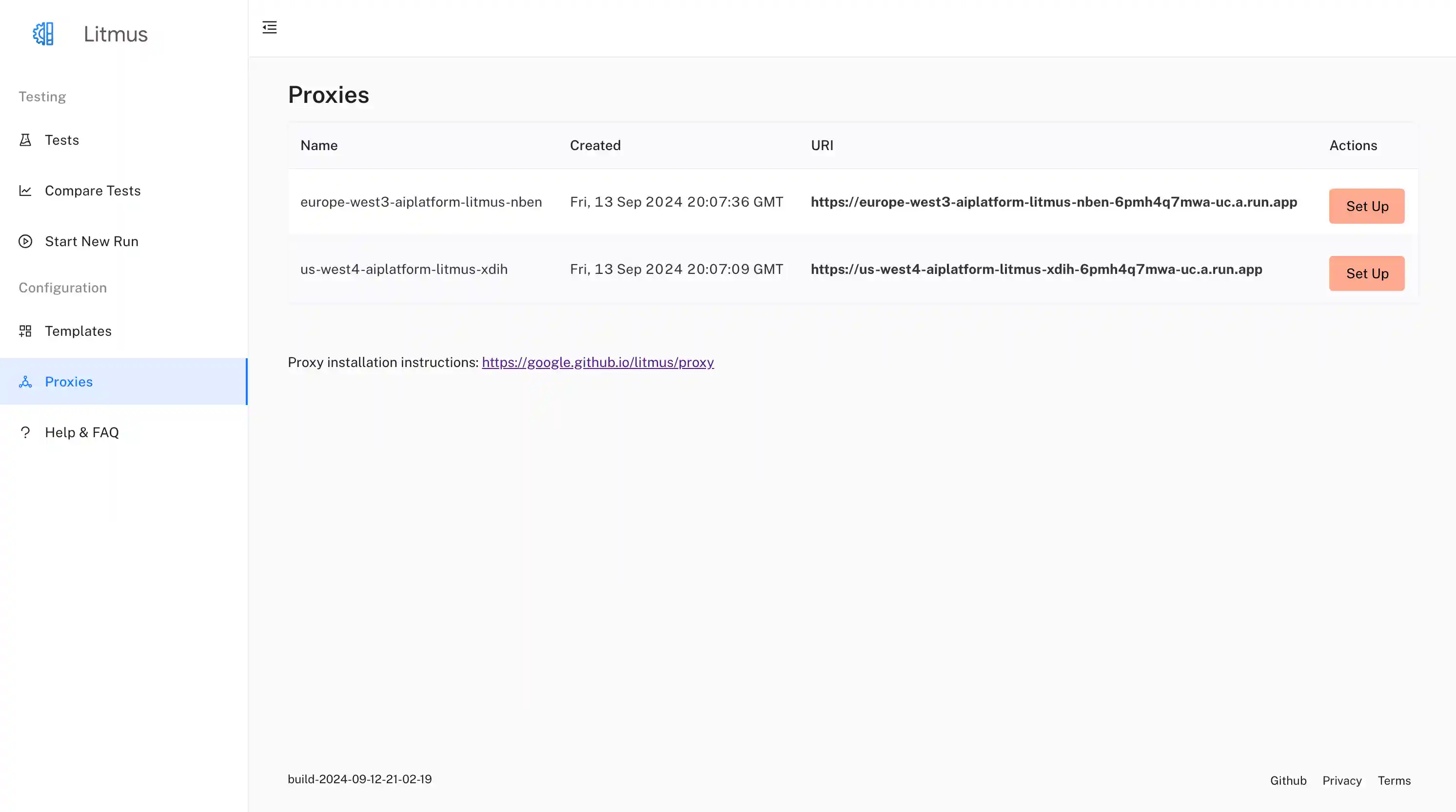Select the Tests flask icon

[x=25, y=139]
